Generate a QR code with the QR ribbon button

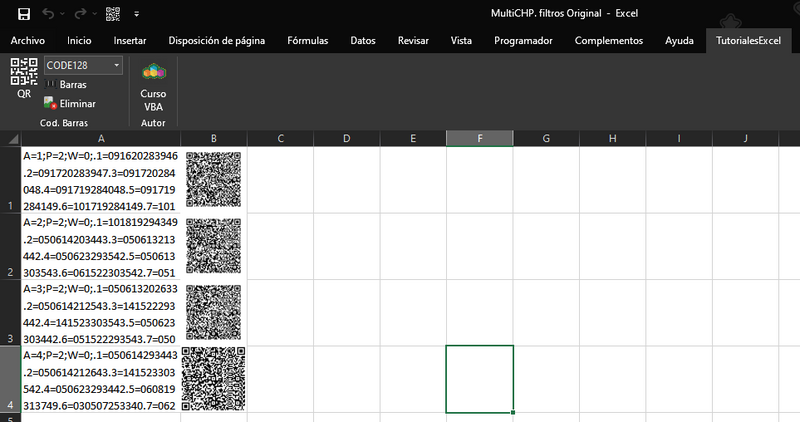(24, 78)
